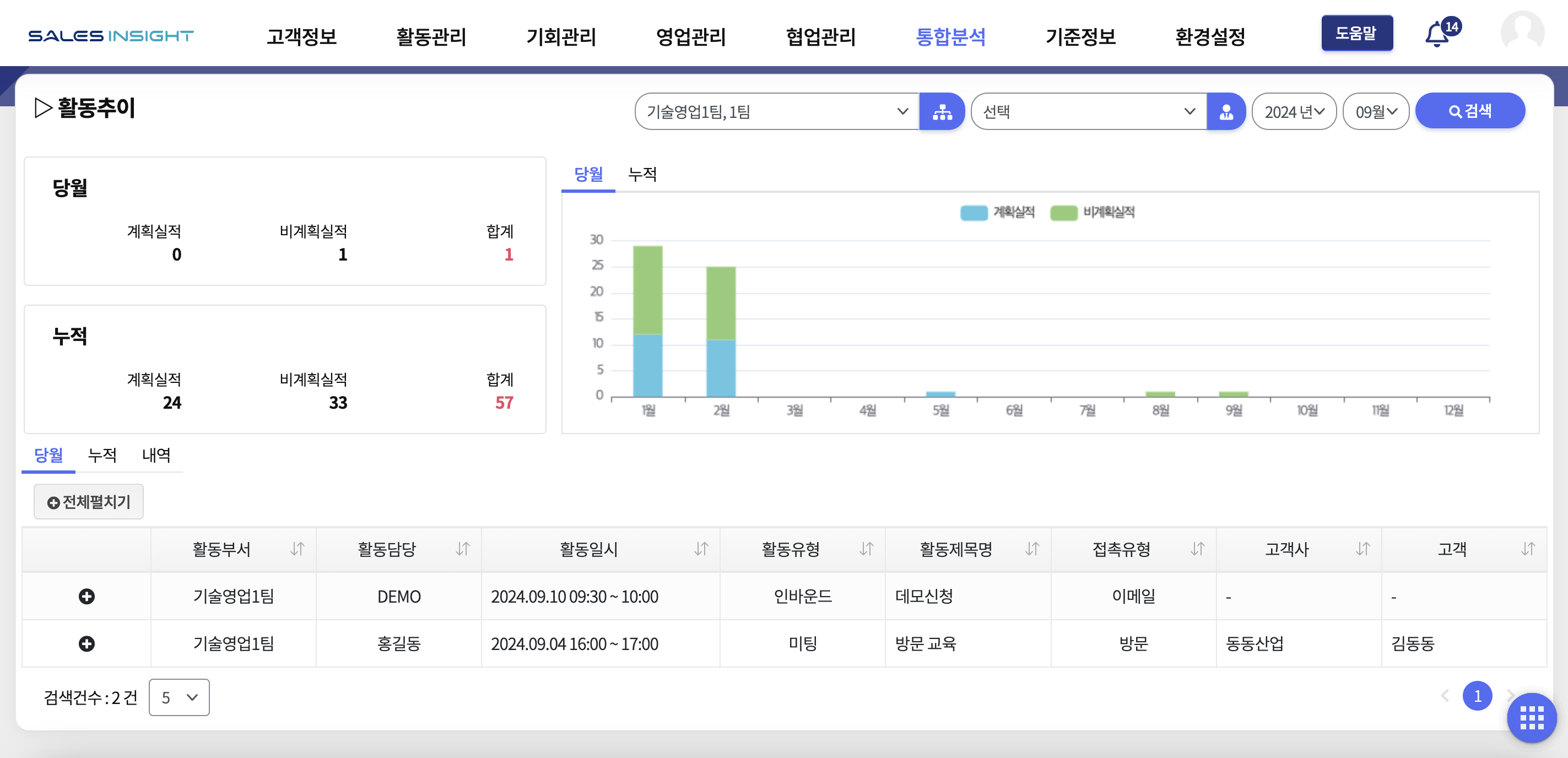Image resolution: width=1568 pixels, height=758 pixels.
Task: Sort the 고객사 column
Action: click(1362, 549)
